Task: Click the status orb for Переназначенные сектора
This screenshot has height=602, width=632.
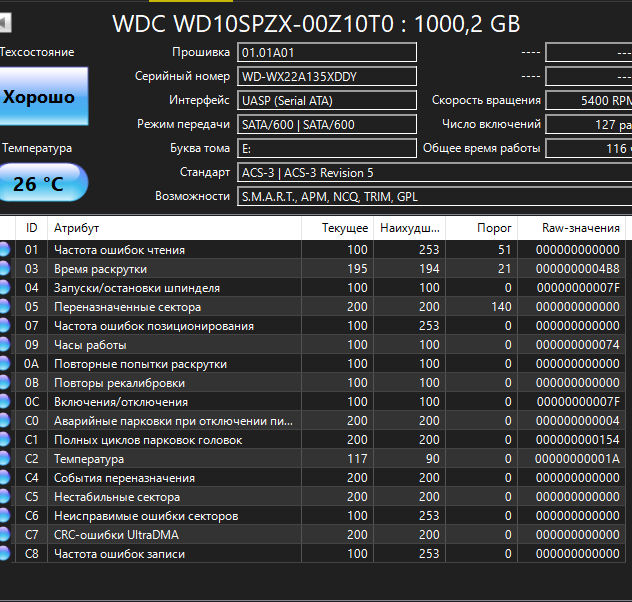Action: point(4,307)
